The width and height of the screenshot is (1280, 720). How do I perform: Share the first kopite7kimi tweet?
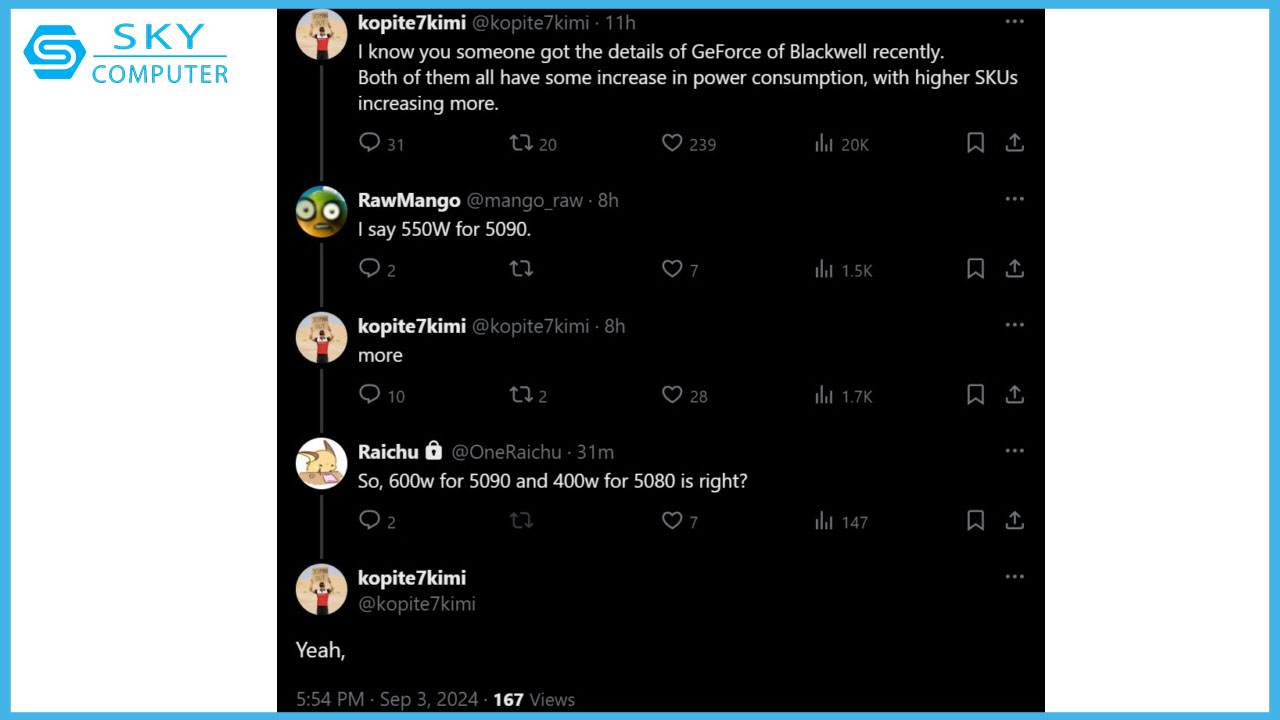(1014, 143)
